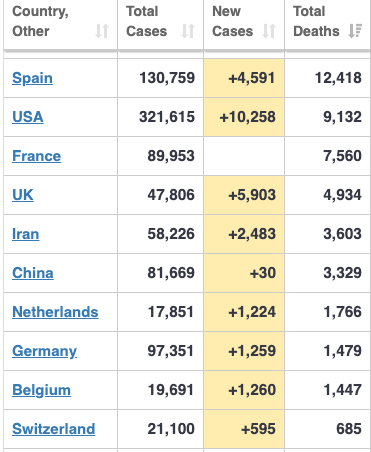The image size is (371, 452).
Task: Open the UK country link
Action: click(23, 195)
